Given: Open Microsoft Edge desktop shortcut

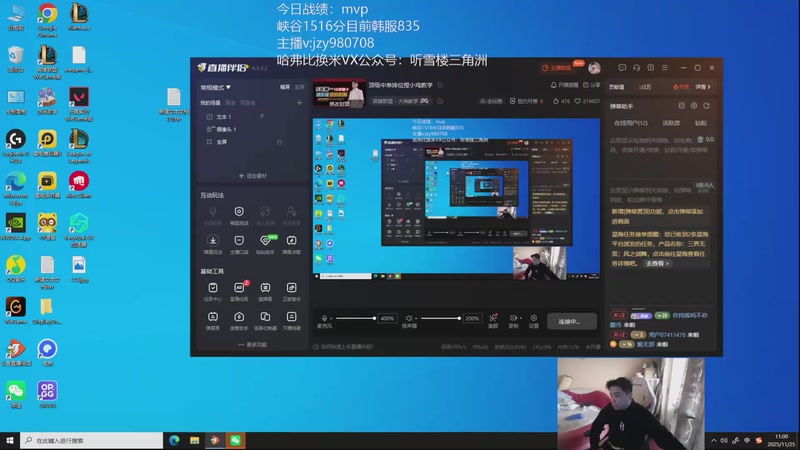Looking at the screenshot, I should tap(16, 188).
